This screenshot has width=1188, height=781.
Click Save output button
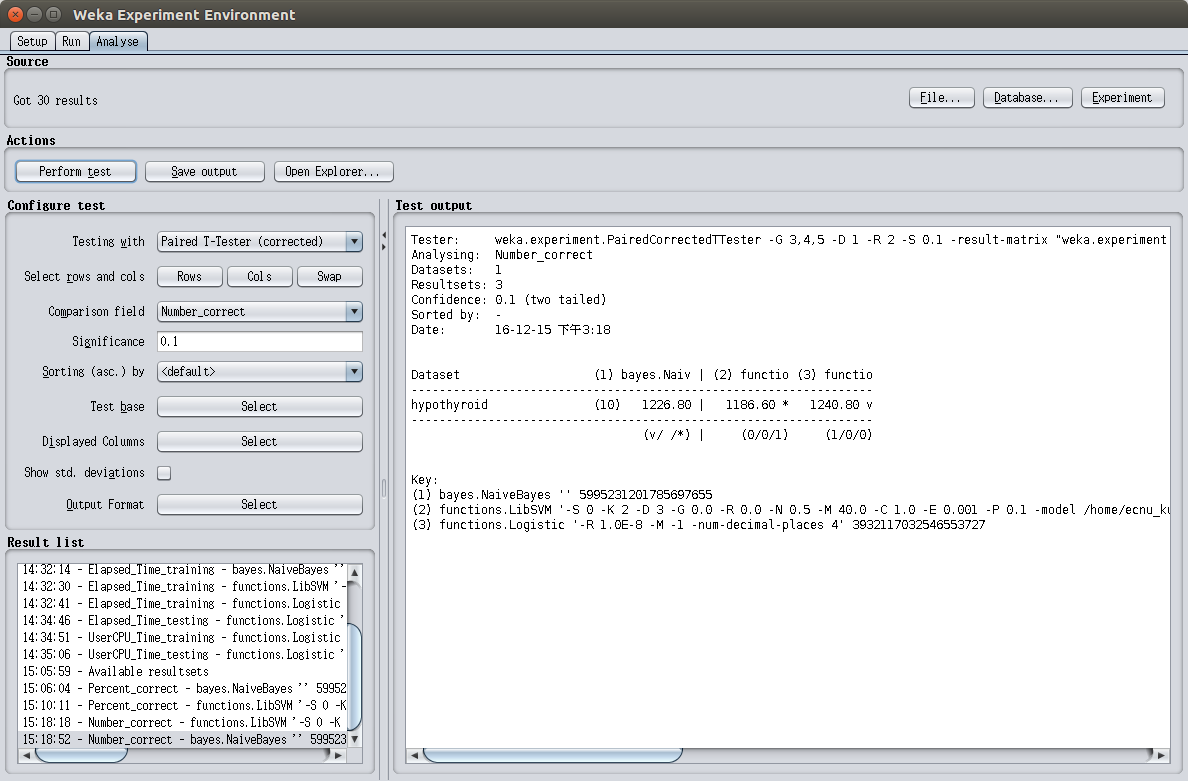tap(204, 172)
